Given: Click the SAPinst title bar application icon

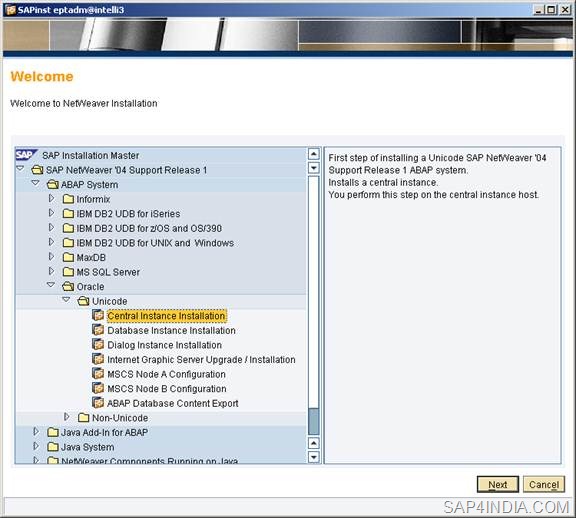Looking at the screenshot, I should pyautogui.click(x=11, y=10).
